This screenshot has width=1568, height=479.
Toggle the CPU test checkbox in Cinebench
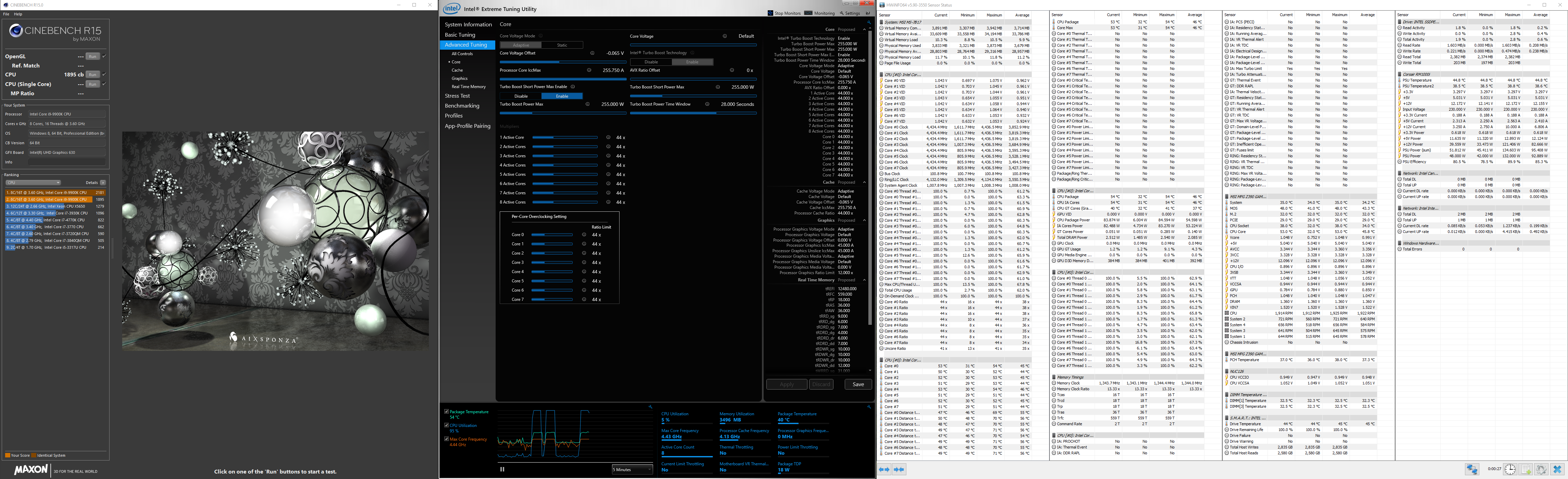[104, 74]
